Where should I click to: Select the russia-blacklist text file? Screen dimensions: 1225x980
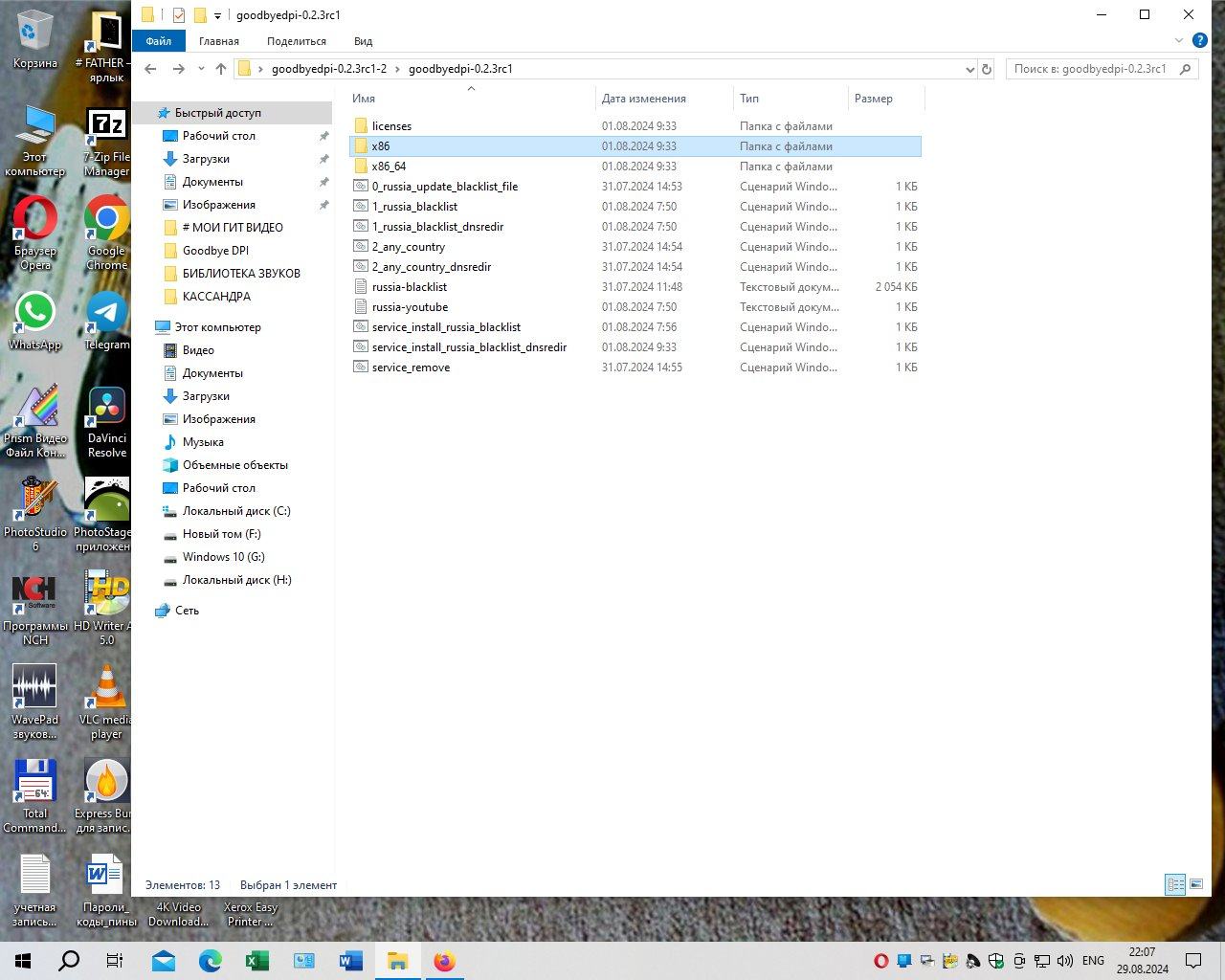[x=409, y=287]
